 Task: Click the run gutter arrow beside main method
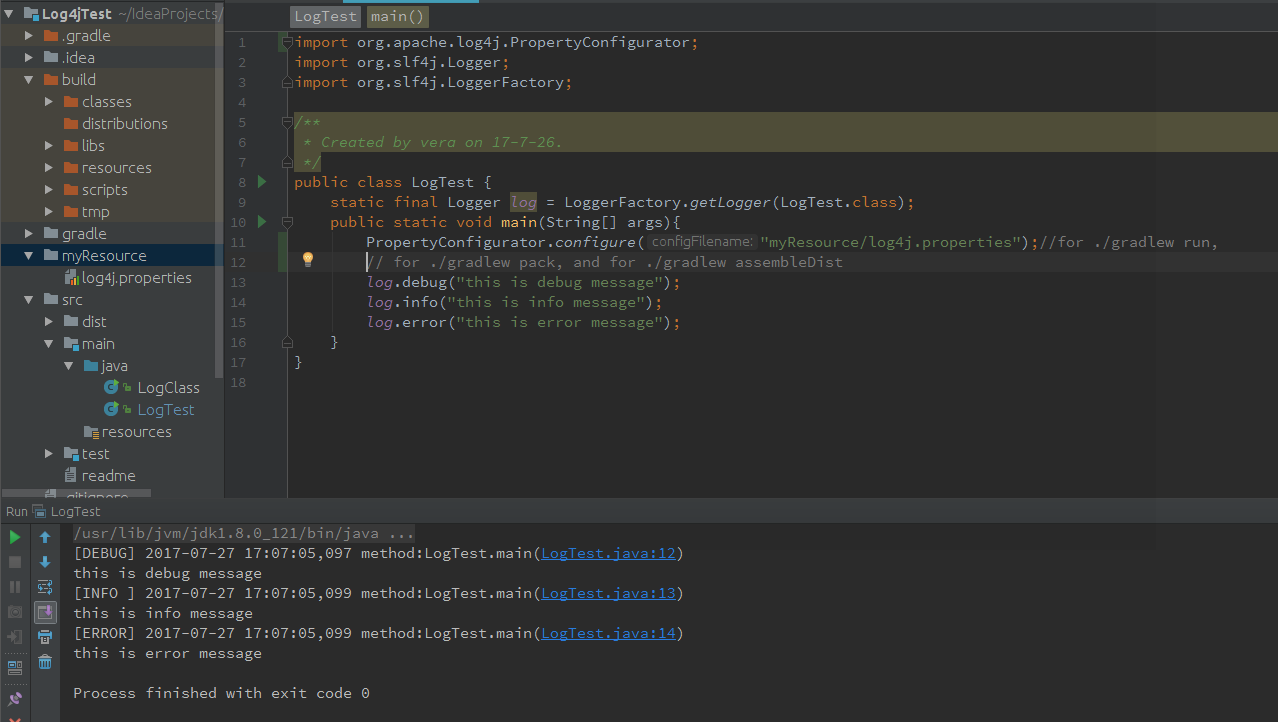click(262, 222)
